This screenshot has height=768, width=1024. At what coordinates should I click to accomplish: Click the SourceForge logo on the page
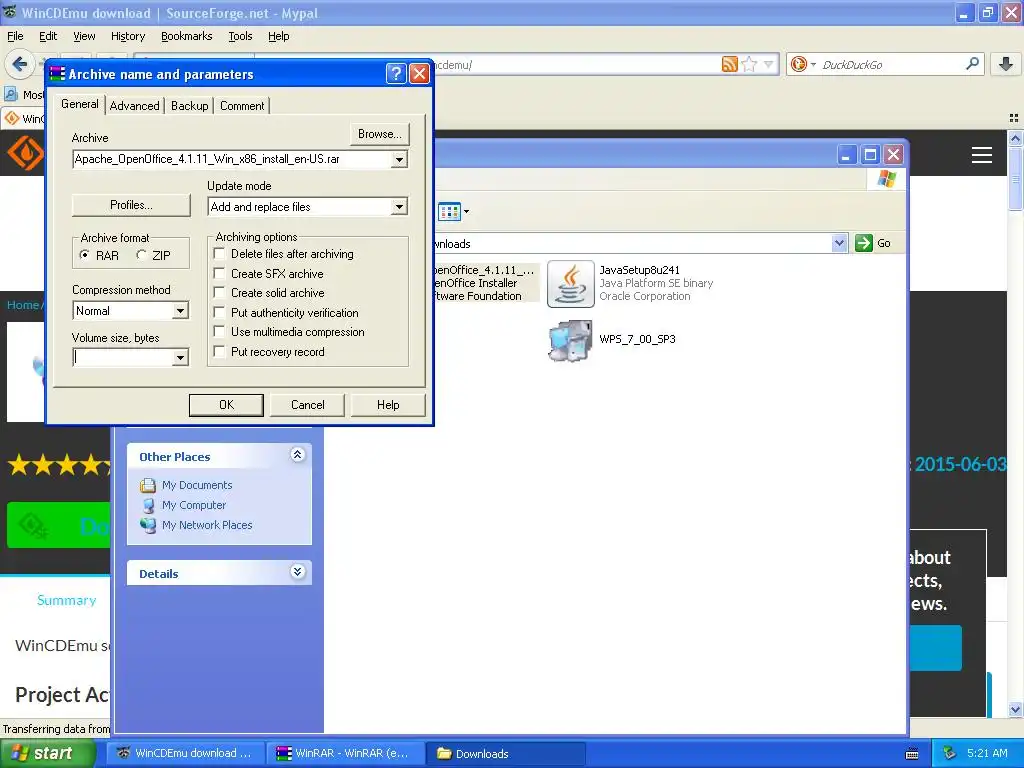pyautogui.click(x=25, y=153)
